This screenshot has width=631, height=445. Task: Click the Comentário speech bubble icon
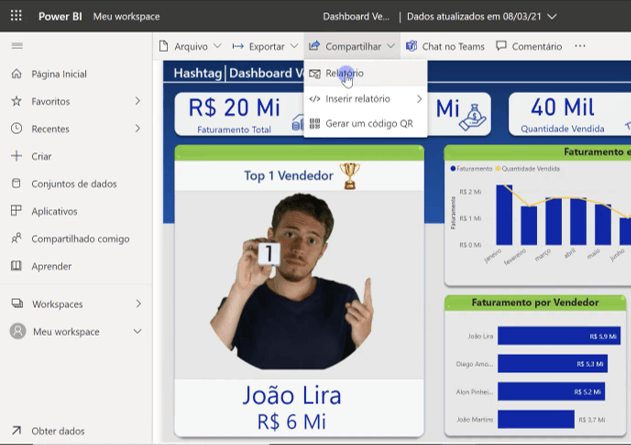[501, 46]
